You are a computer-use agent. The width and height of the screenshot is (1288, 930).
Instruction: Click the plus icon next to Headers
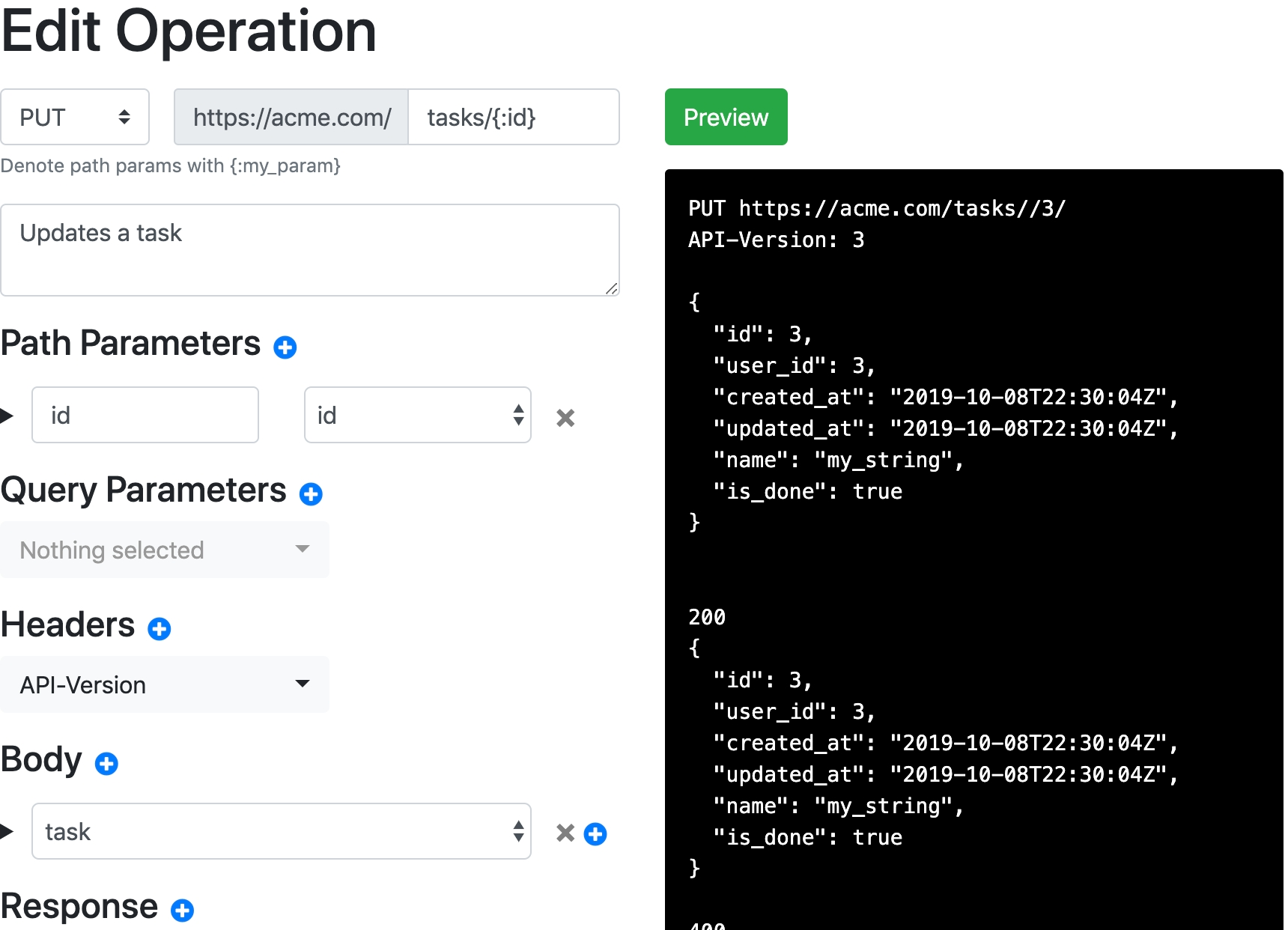click(x=160, y=629)
